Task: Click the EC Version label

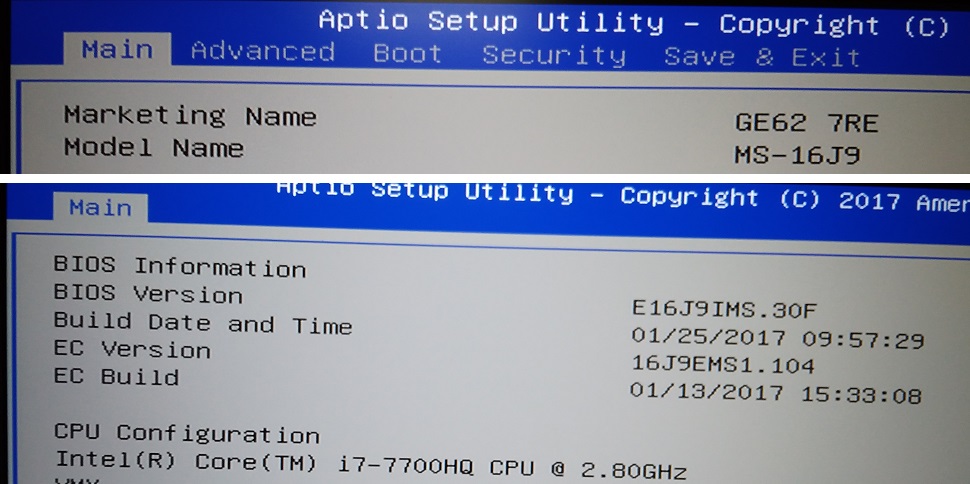Action: (x=132, y=350)
